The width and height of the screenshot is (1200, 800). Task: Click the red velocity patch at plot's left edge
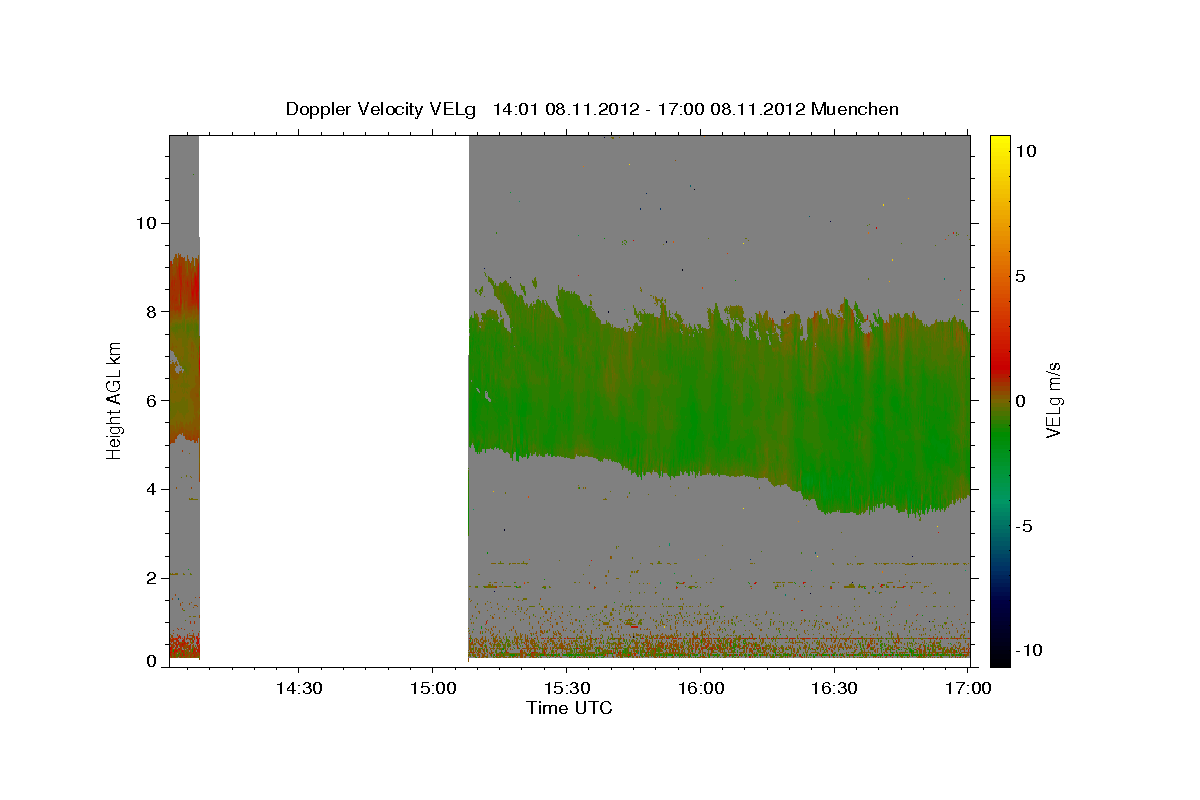pos(186,285)
